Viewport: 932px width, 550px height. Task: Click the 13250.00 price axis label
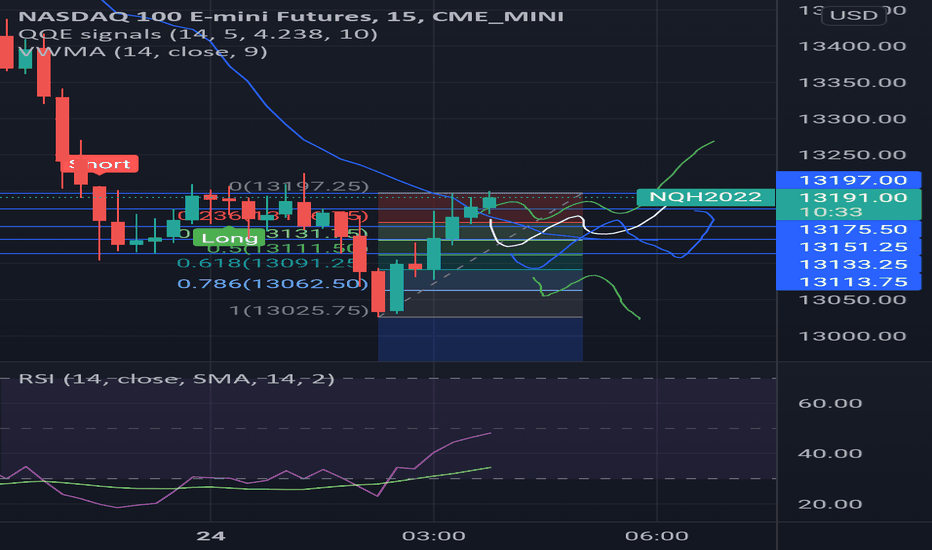(852, 155)
